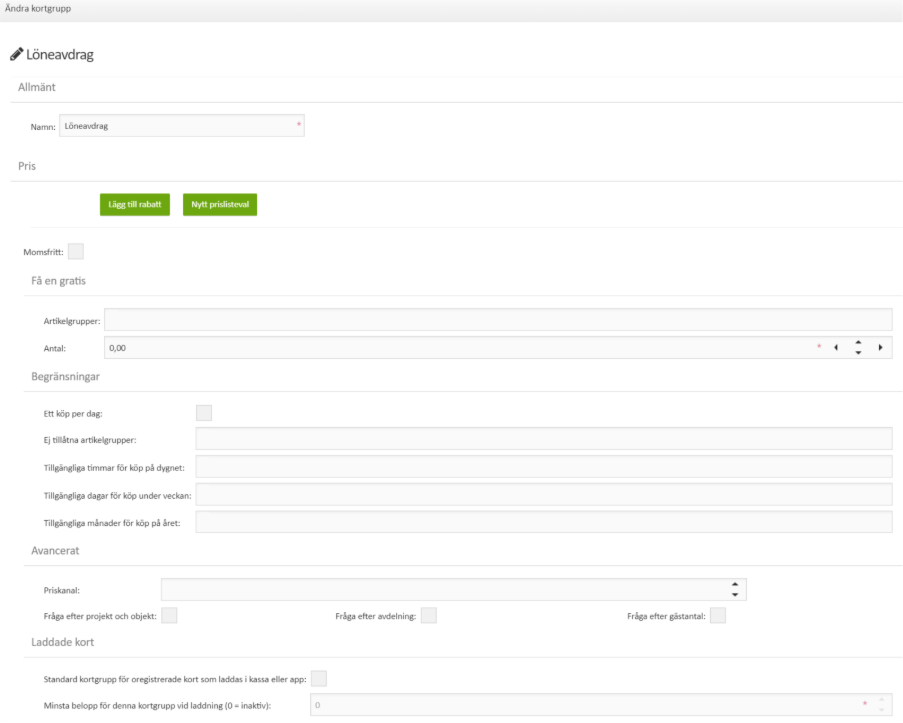Click the right arrow next to Antal
The image size is (903, 723).
881,346
